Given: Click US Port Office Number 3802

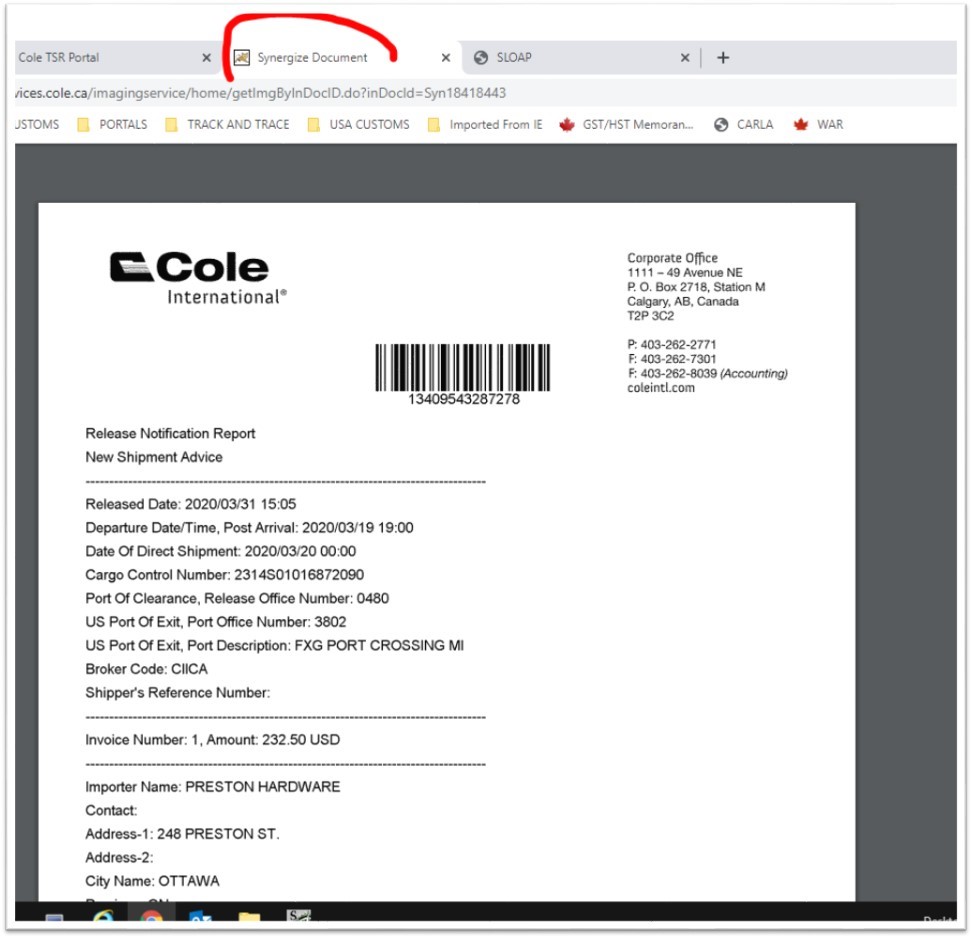Looking at the screenshot, I should click(x=216, y=622).
